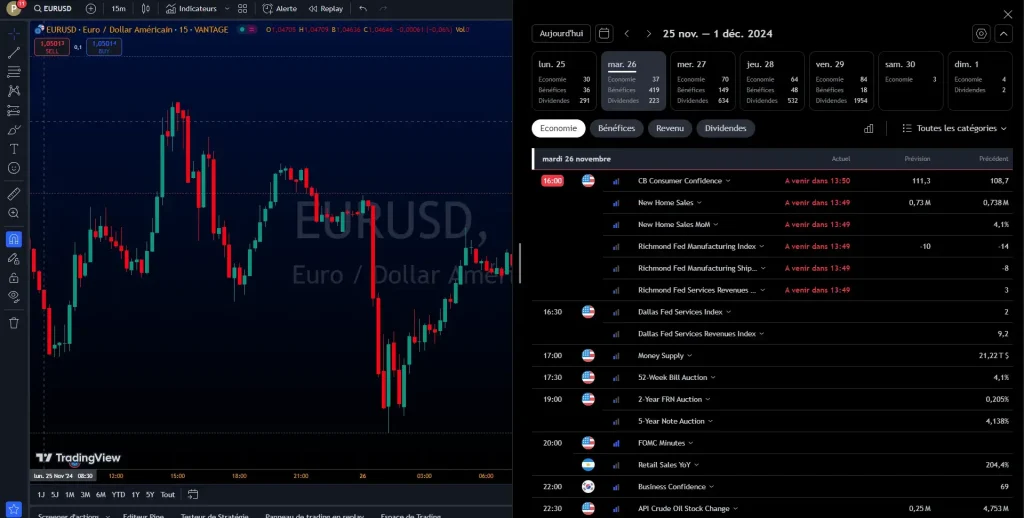
Task: Open the indicator templates grid icon
Action: 243,8
